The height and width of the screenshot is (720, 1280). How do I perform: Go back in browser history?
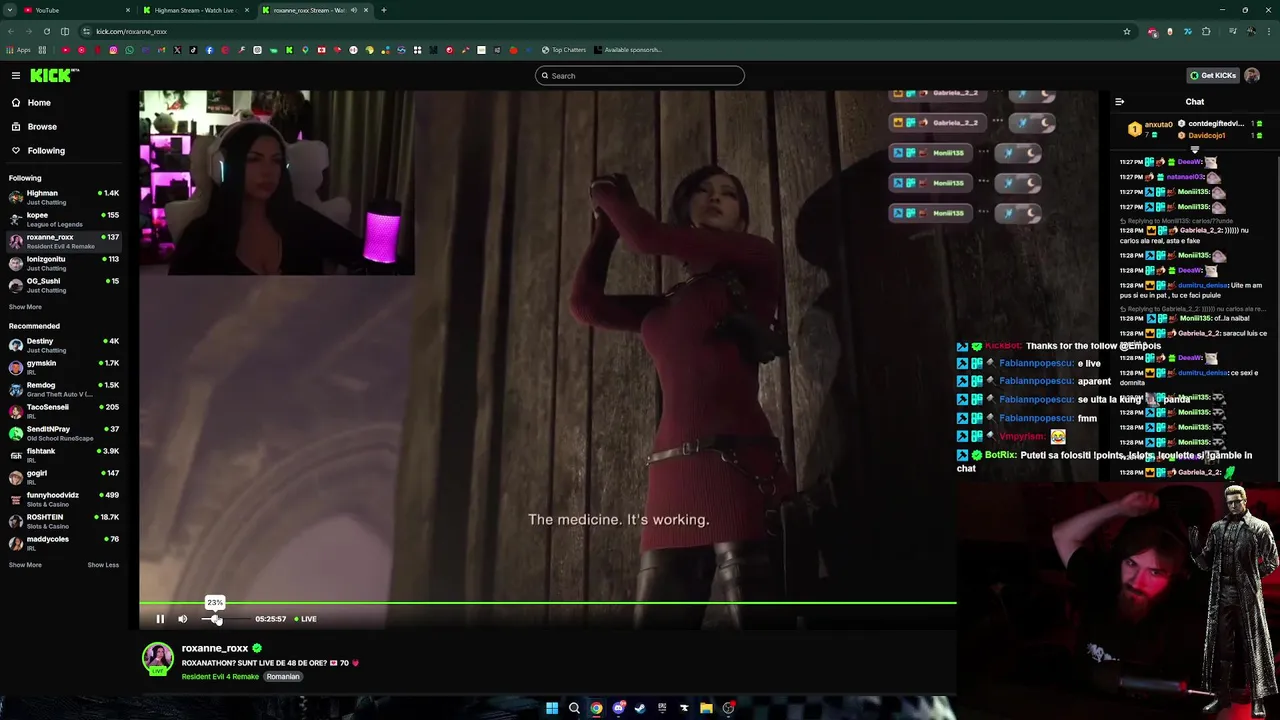point(11,31)
